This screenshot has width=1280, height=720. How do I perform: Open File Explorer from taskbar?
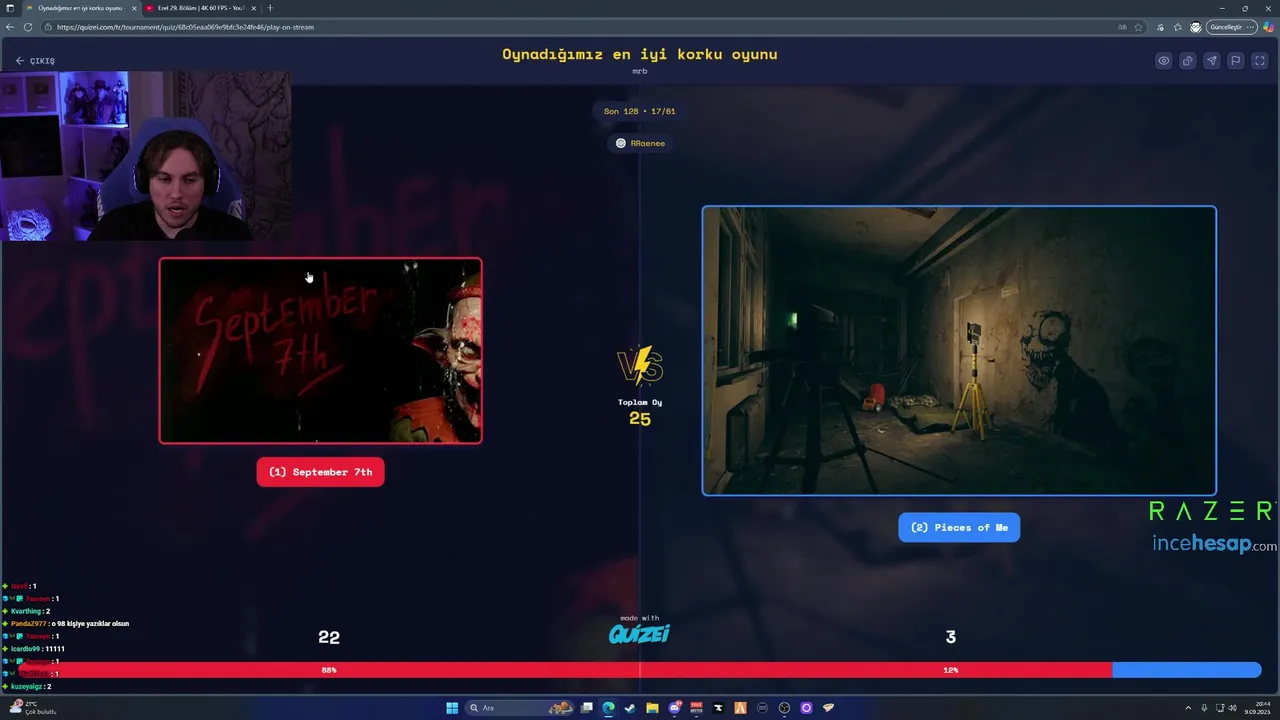click(x=652, y=708)
